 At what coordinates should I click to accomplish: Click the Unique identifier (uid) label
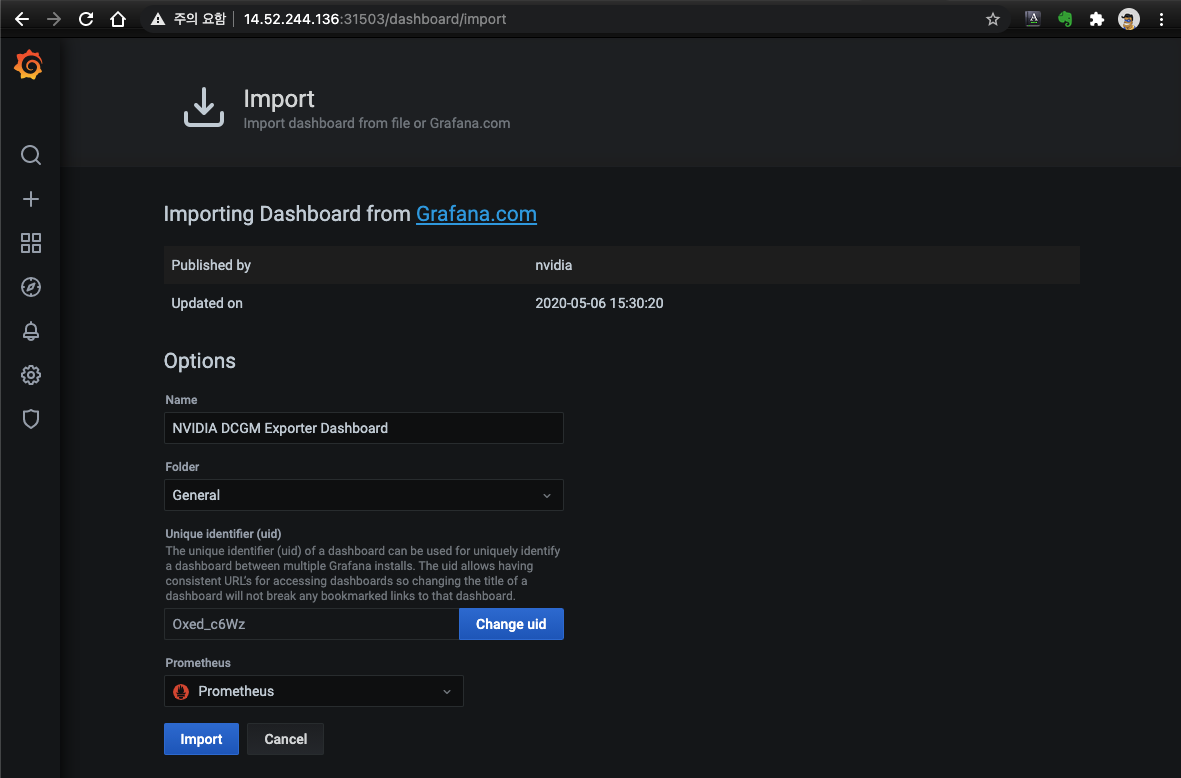[223, 533]
